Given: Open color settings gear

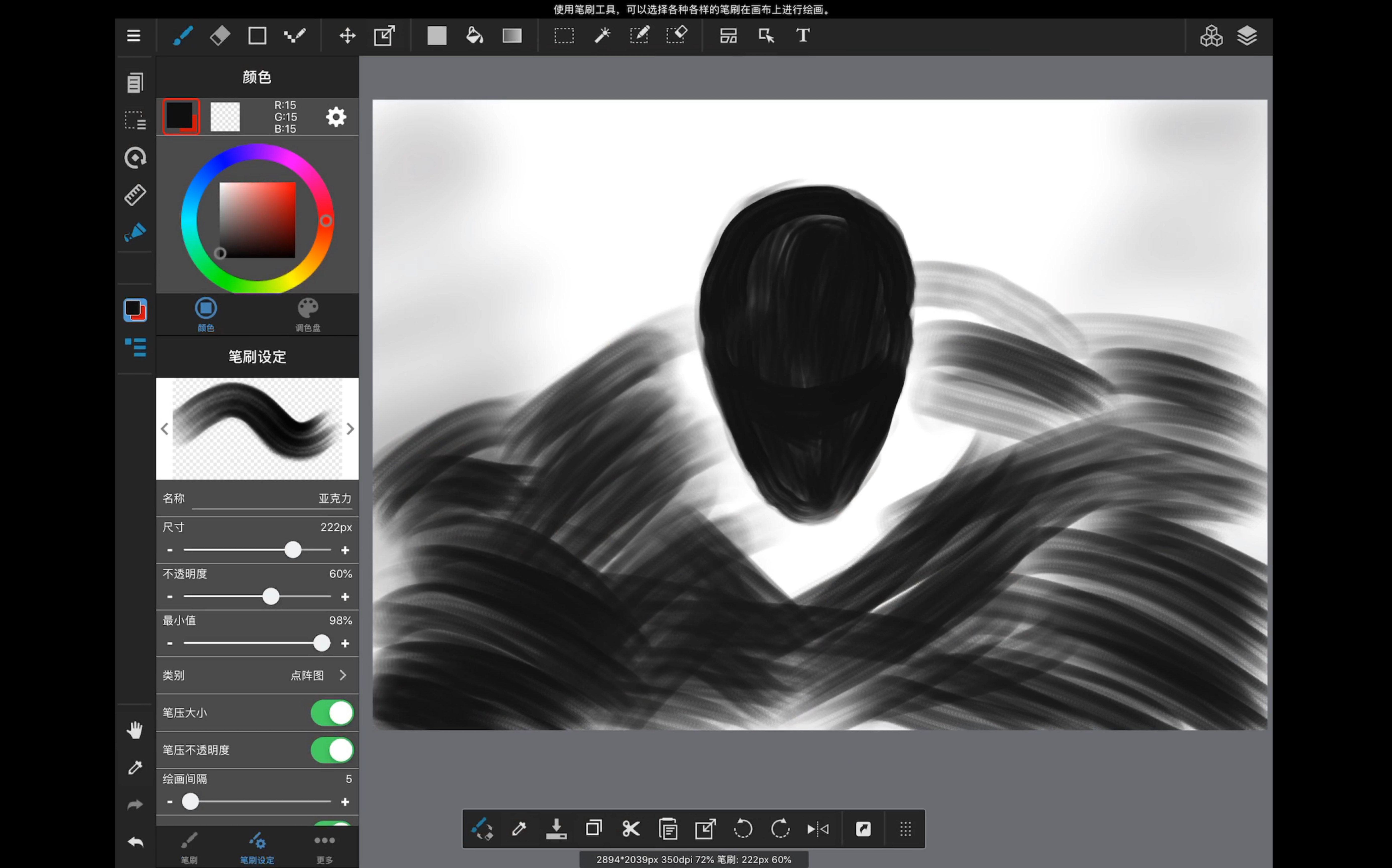Looking at the screenshot, I should pos(336,117).
